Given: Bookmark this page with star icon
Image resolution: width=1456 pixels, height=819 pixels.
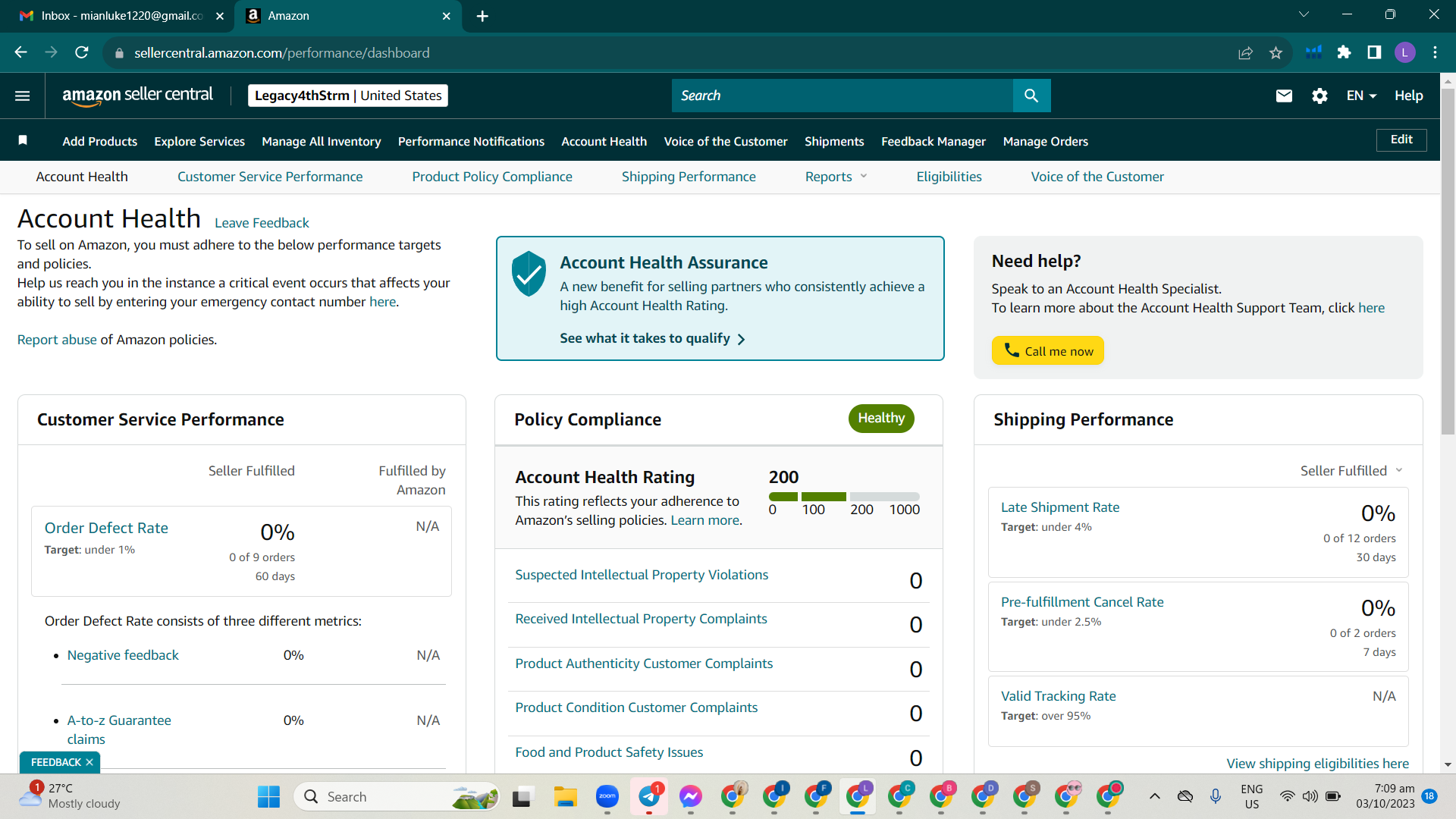Looking at the screenshot, I should [x=1276, y=52].
